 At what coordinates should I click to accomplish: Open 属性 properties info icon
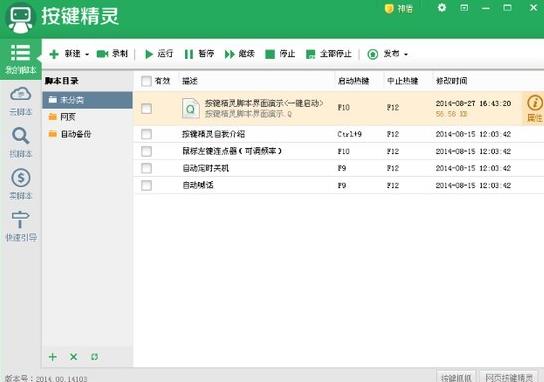pyautogui.click(x=534, y=108)
